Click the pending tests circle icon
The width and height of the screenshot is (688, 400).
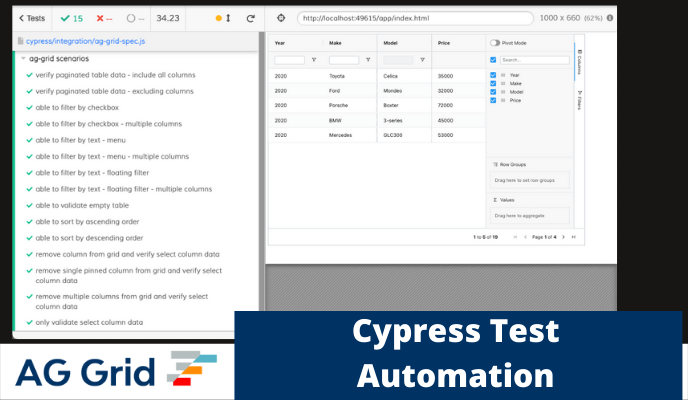point(131,18)
